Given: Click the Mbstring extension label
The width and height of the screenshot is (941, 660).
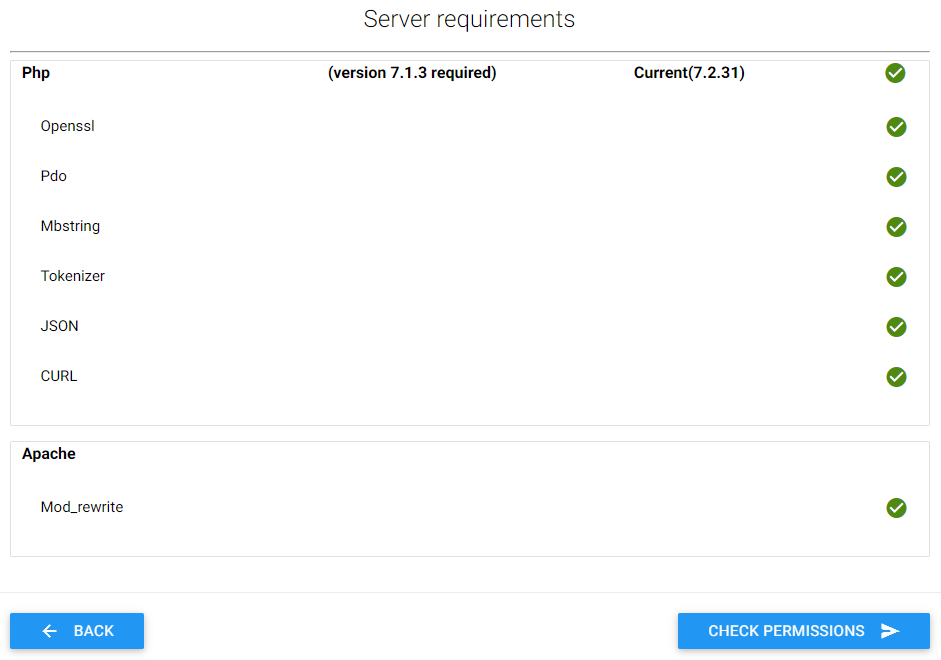Looking at the screenshot, I should pyautogui.click(x=70, y=226).
